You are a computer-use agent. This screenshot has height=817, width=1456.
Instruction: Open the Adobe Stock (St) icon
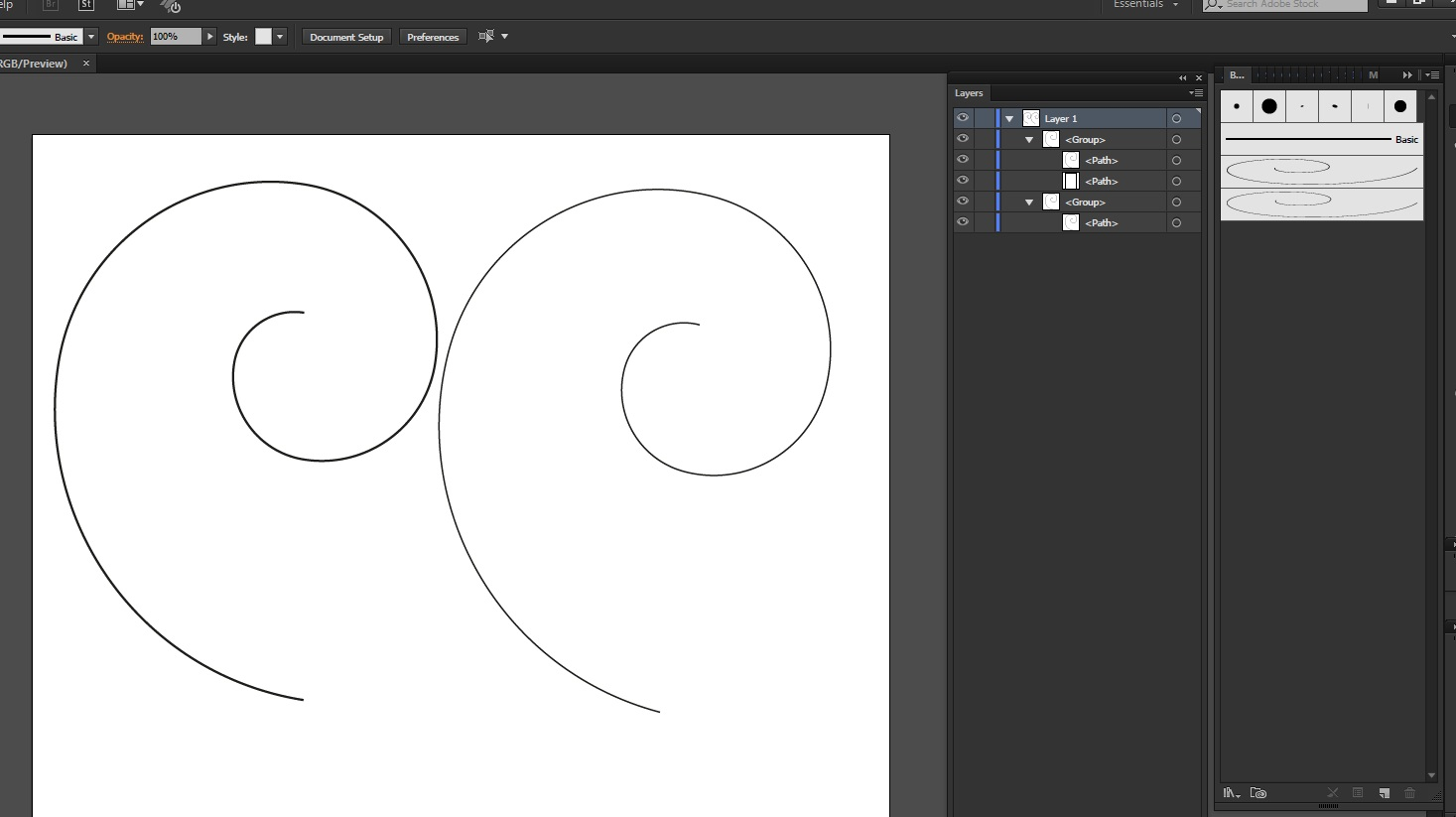pos(86,5)
